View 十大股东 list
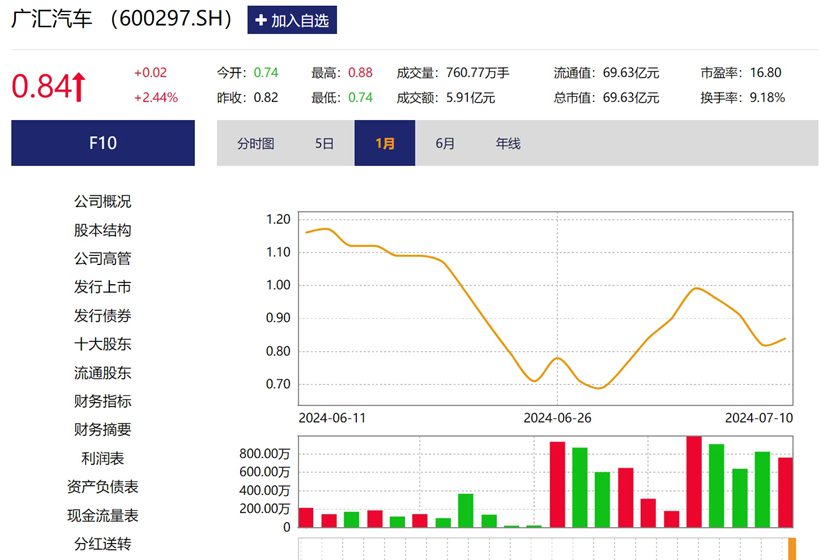Screen dimensions: 840x560 pyautogui.click(x=102, y=344)
